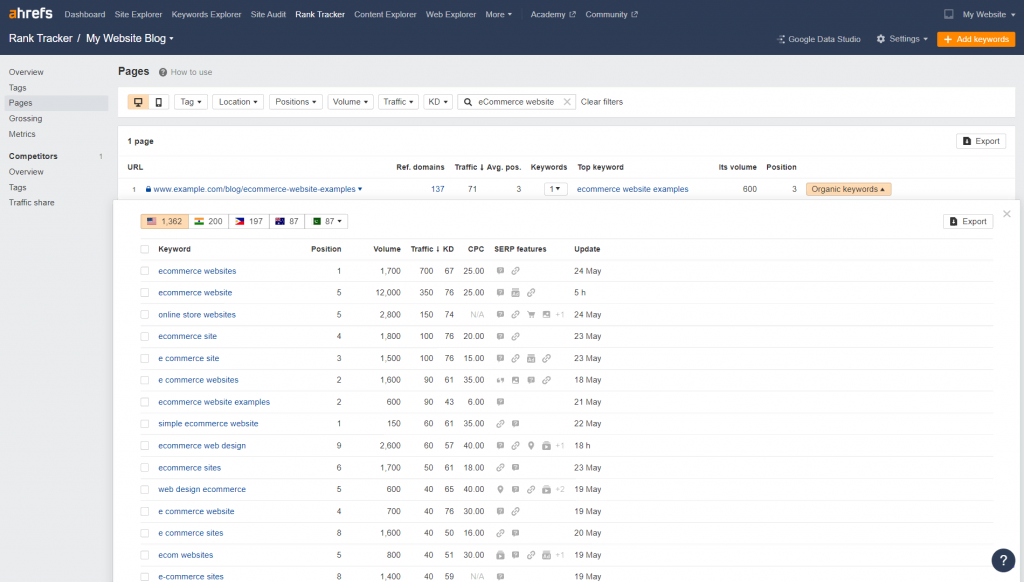Screen dimensions: 1024x582
Task: Switch to the desktop device view icon
Action: click(x=138, y=102)
